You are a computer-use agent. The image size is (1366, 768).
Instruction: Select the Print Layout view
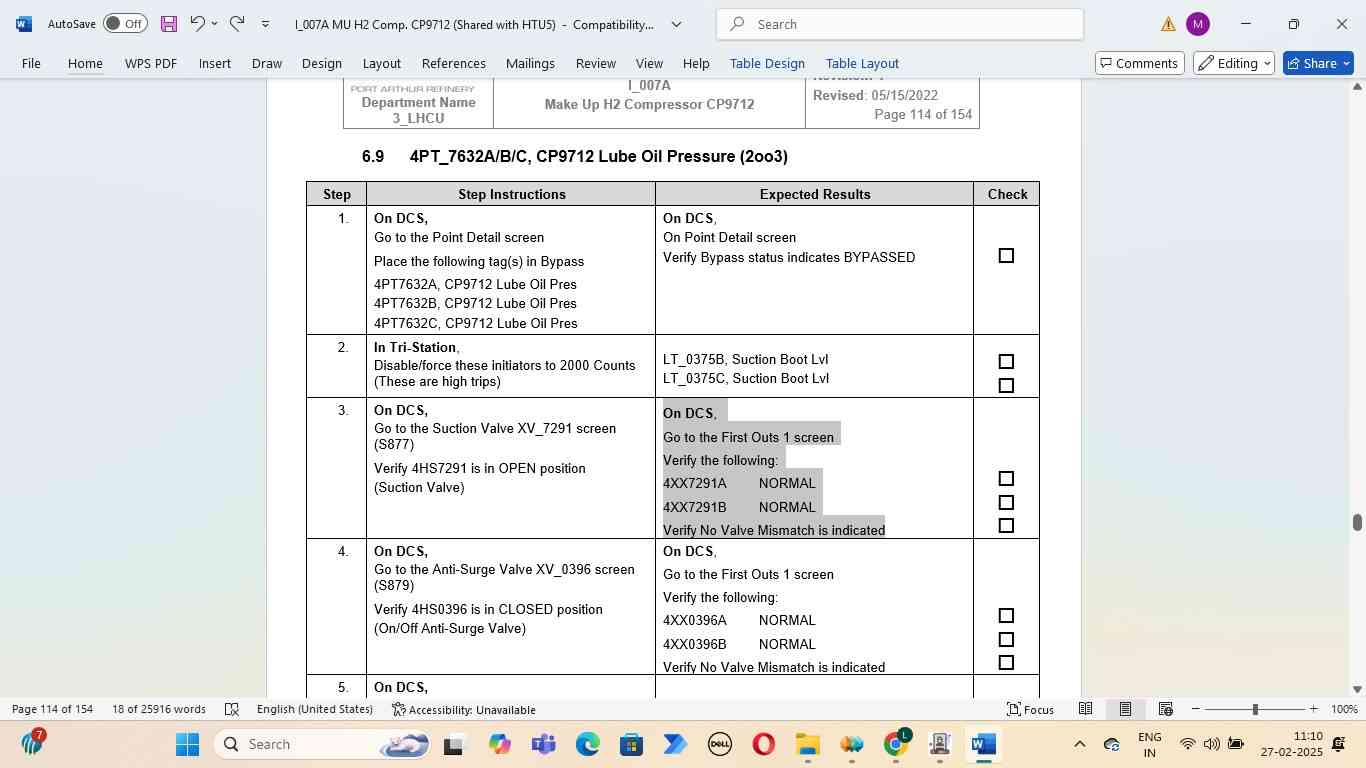click(1125, 709)
